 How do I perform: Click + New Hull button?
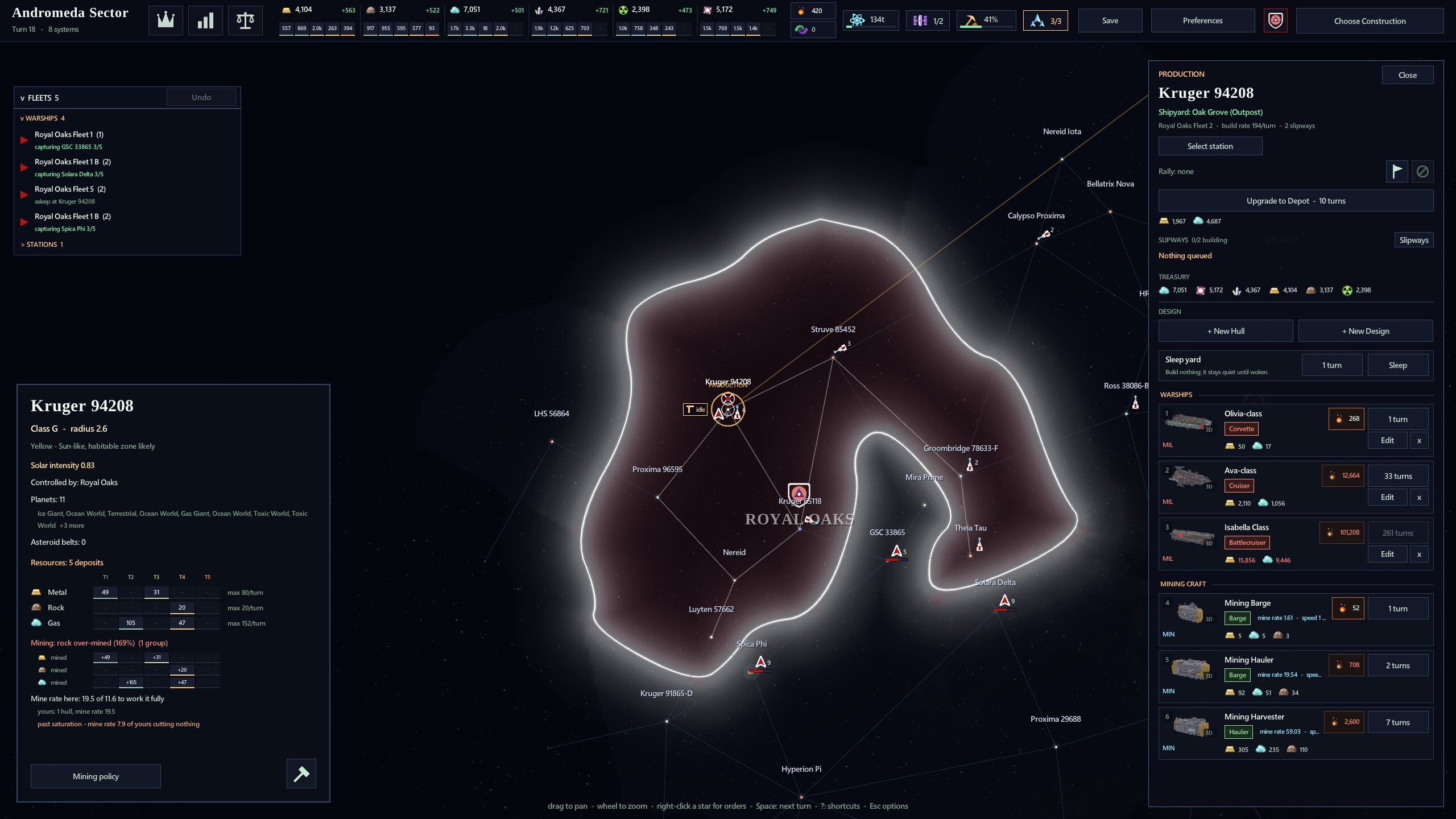(x=1226, y=331)
